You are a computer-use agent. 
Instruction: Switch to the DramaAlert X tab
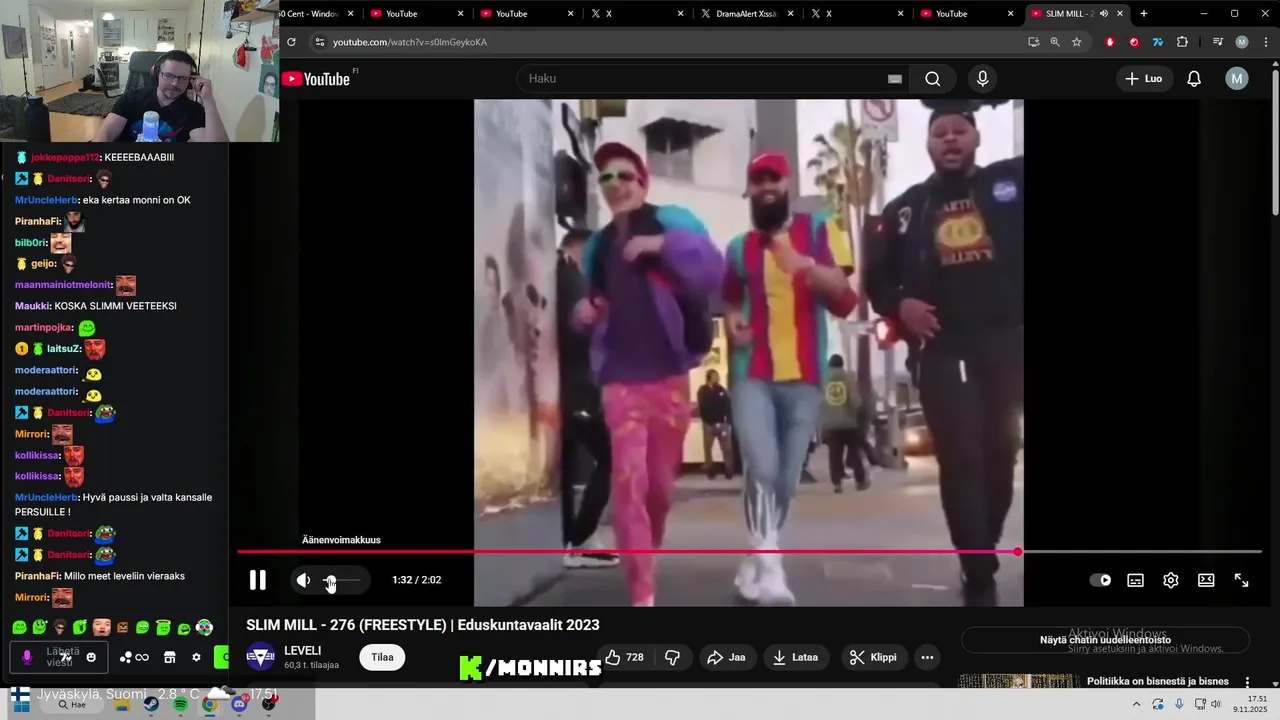tap(746, 14)
